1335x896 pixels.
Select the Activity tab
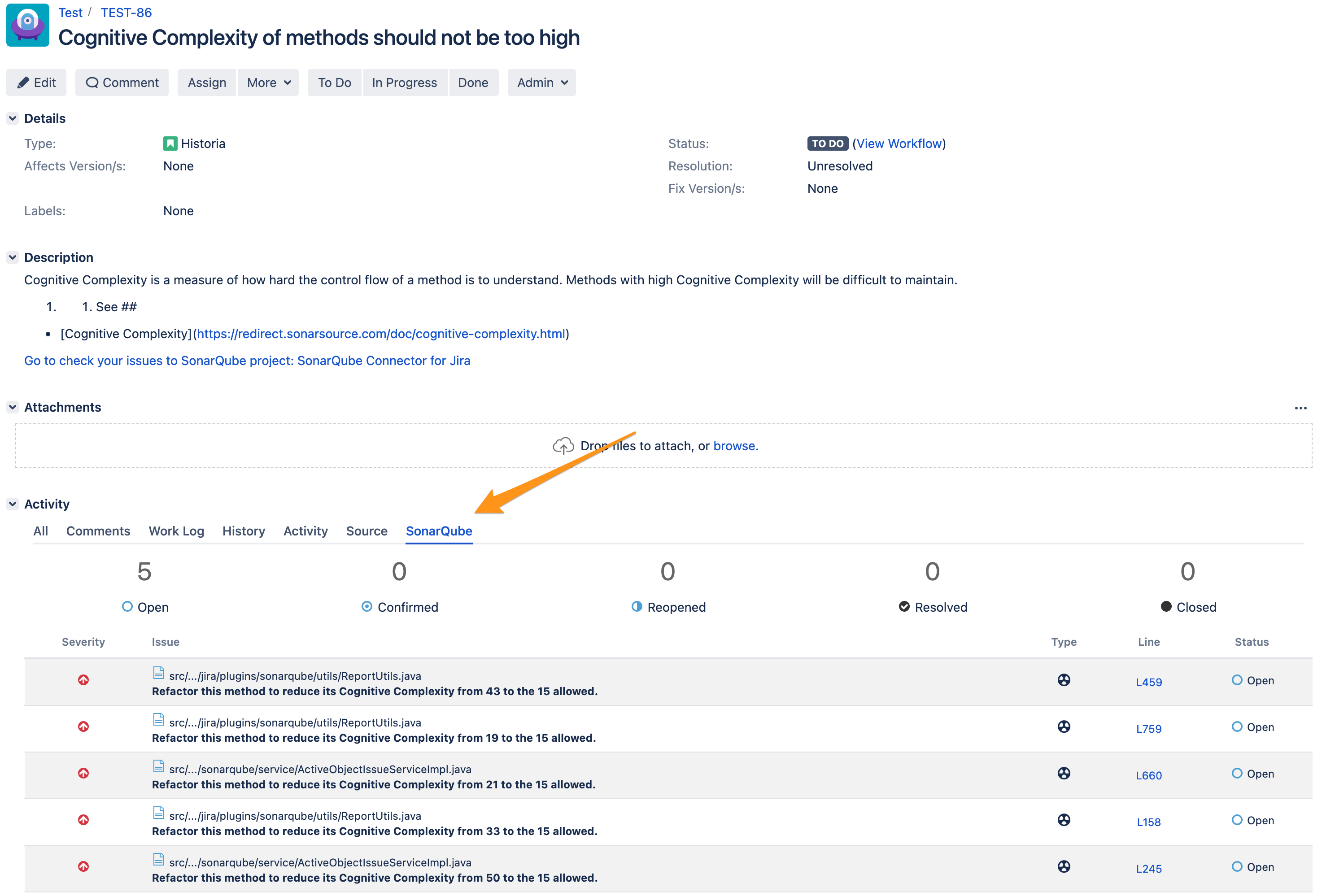coord(305,531)
